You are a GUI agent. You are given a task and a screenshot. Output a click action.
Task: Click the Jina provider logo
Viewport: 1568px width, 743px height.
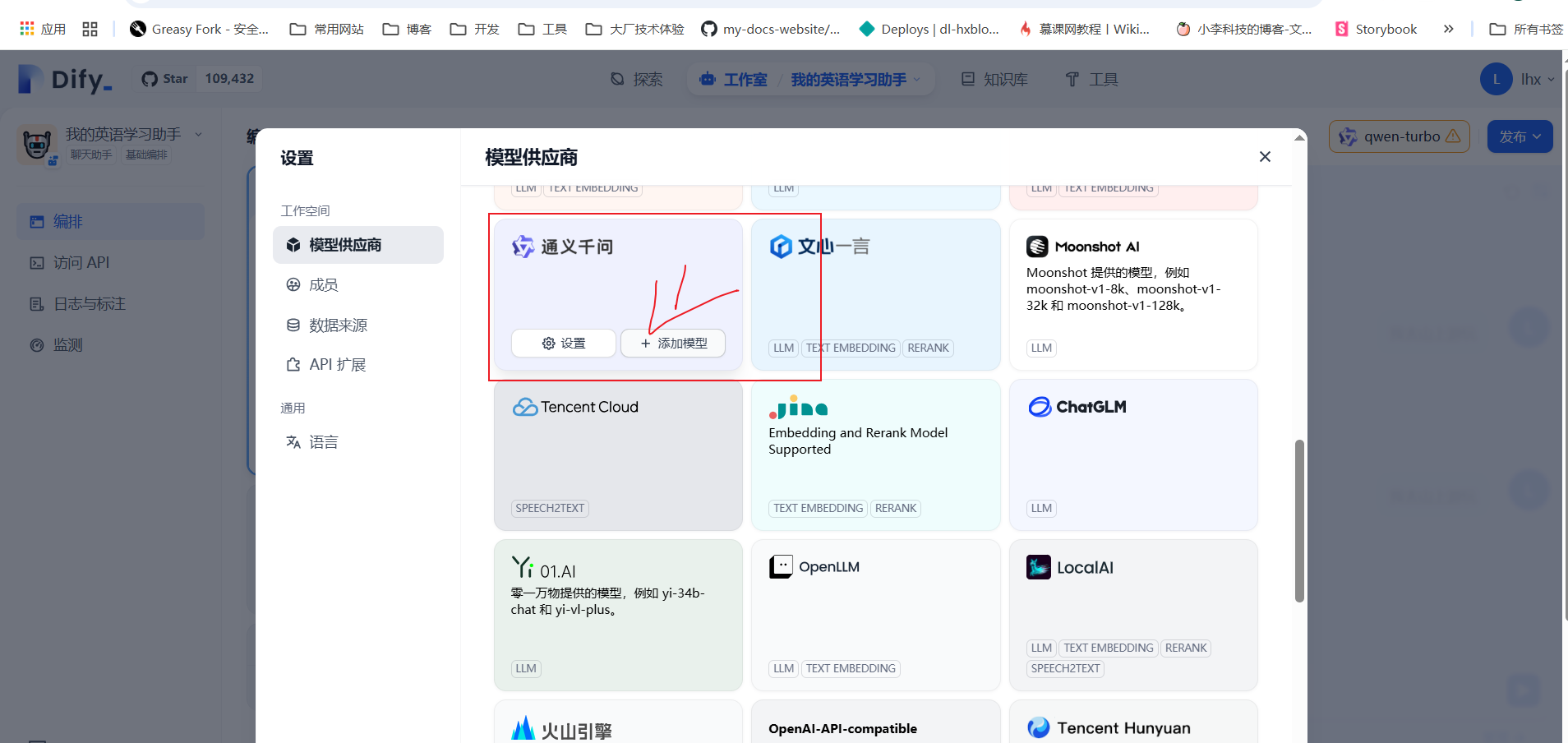coord(798,408)
